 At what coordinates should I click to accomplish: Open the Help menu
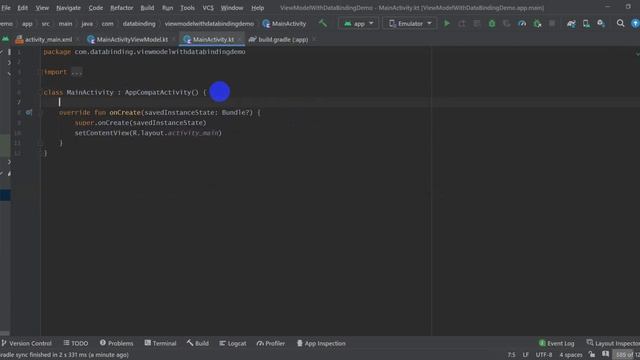[x=257, y=8]
